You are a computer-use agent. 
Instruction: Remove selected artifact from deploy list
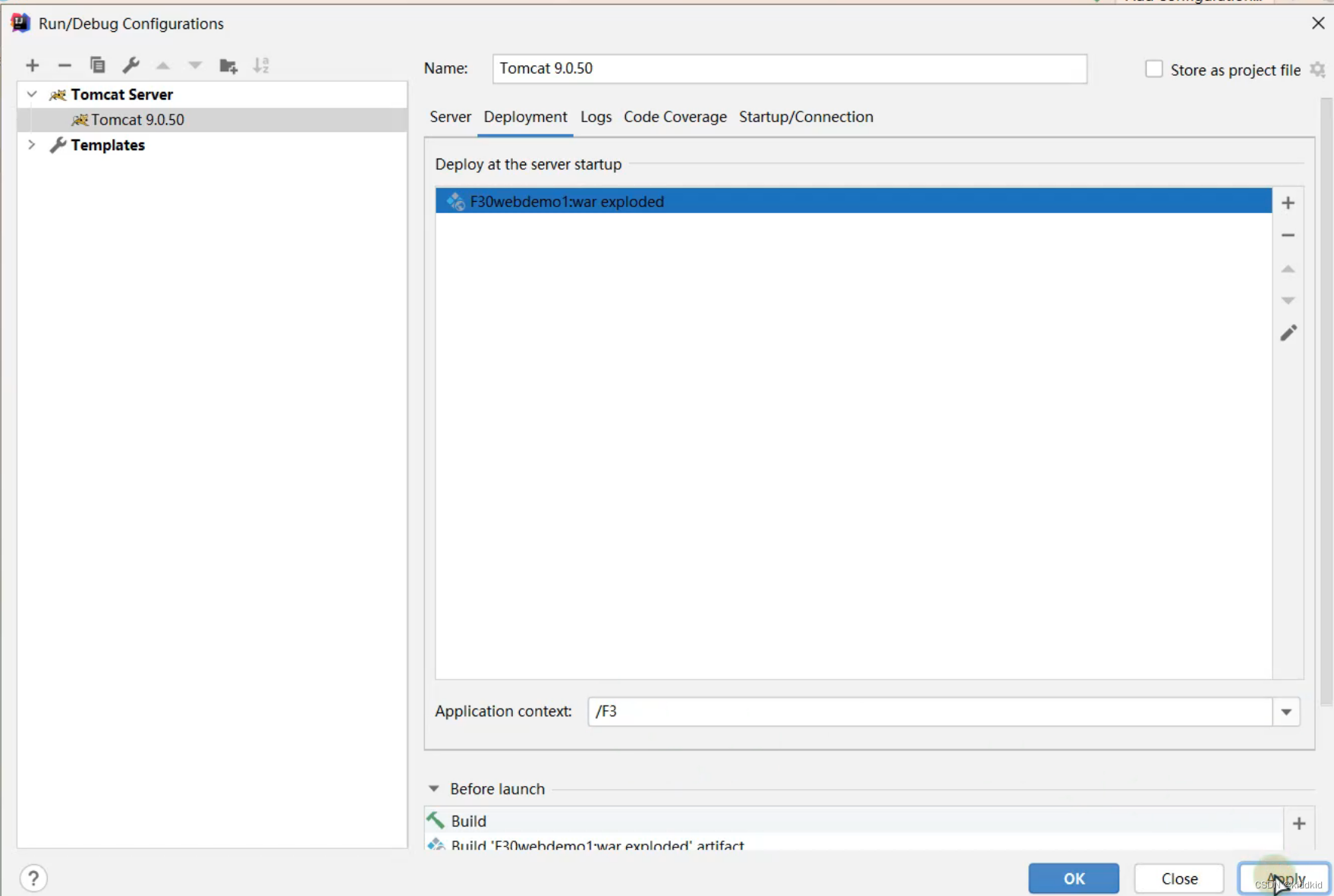tap(1288, 235)
